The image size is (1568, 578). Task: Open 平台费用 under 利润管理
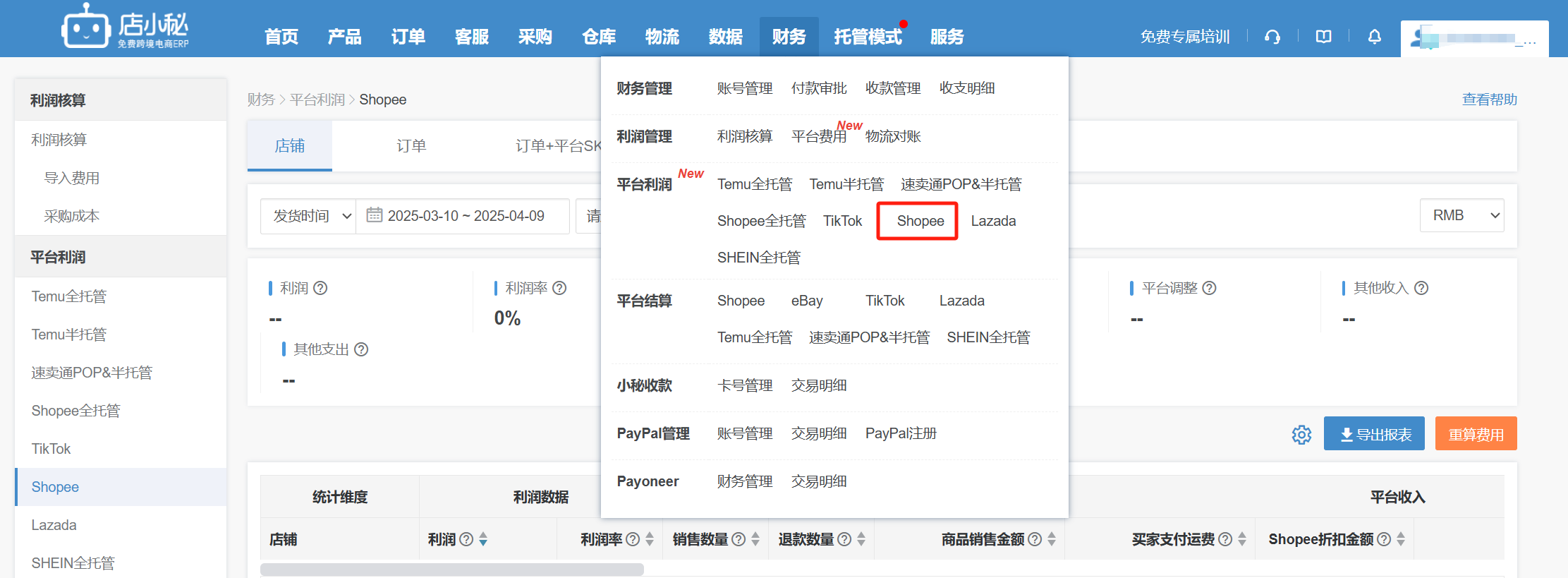[x=819, y=136]
